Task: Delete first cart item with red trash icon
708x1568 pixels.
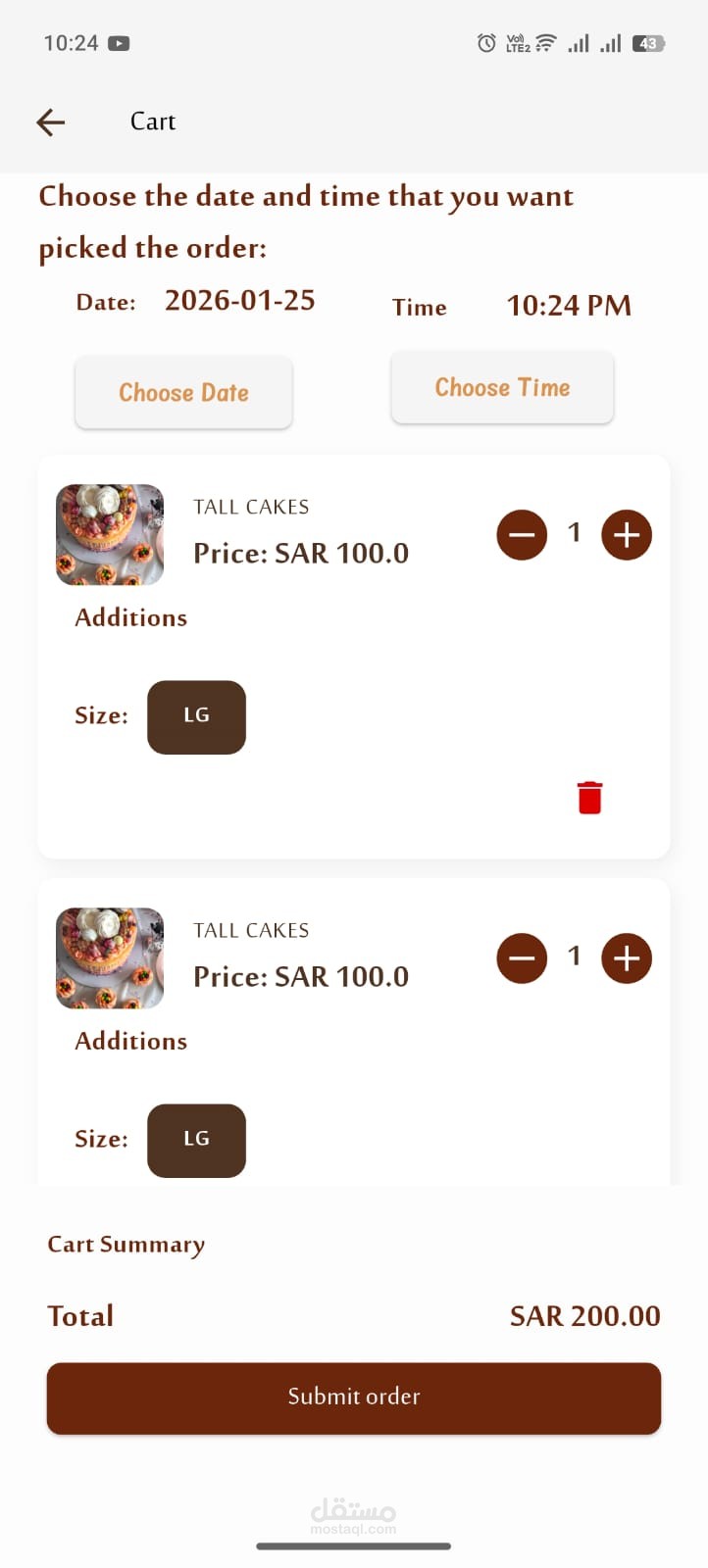Action: [x=589, y=798]
